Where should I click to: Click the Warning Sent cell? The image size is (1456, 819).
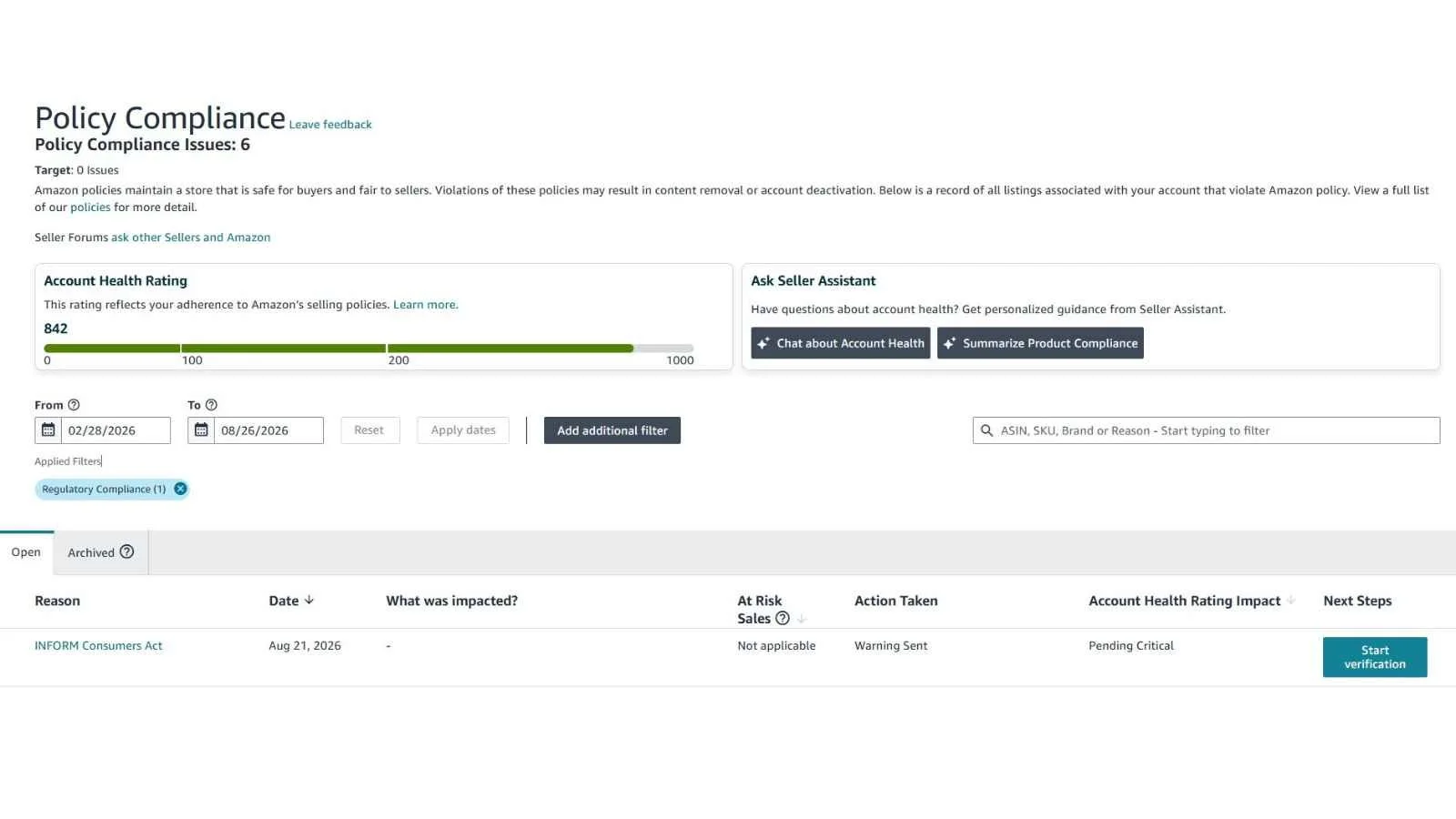[891, 646]
